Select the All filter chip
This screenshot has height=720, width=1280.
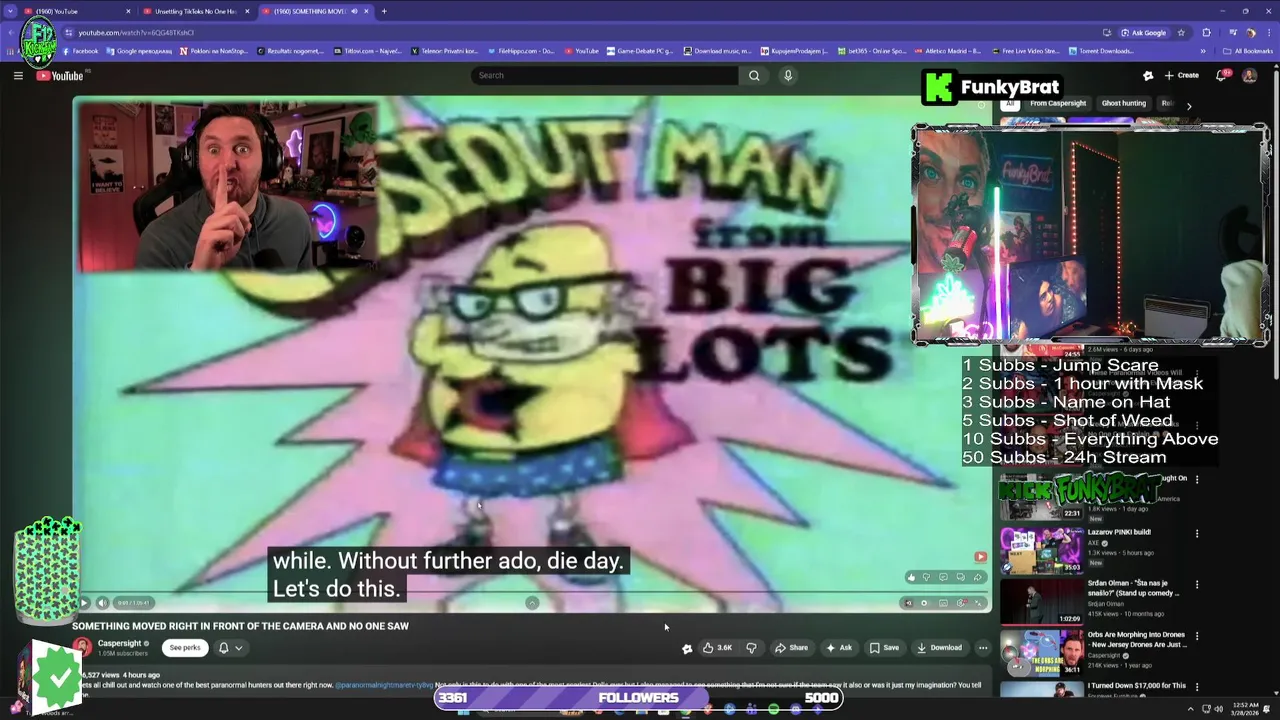(1010, 103)
